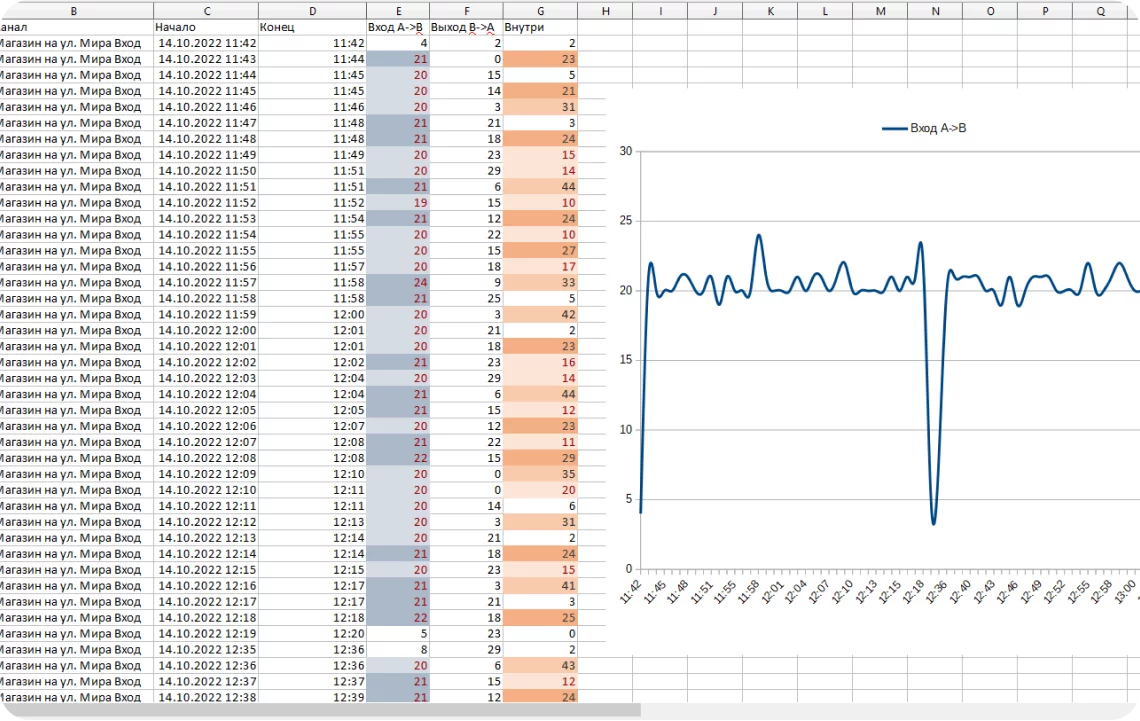Select cell '14.10.2022 12:19'
This screenshot has height=721, width=1140.
tap(206, 634)
